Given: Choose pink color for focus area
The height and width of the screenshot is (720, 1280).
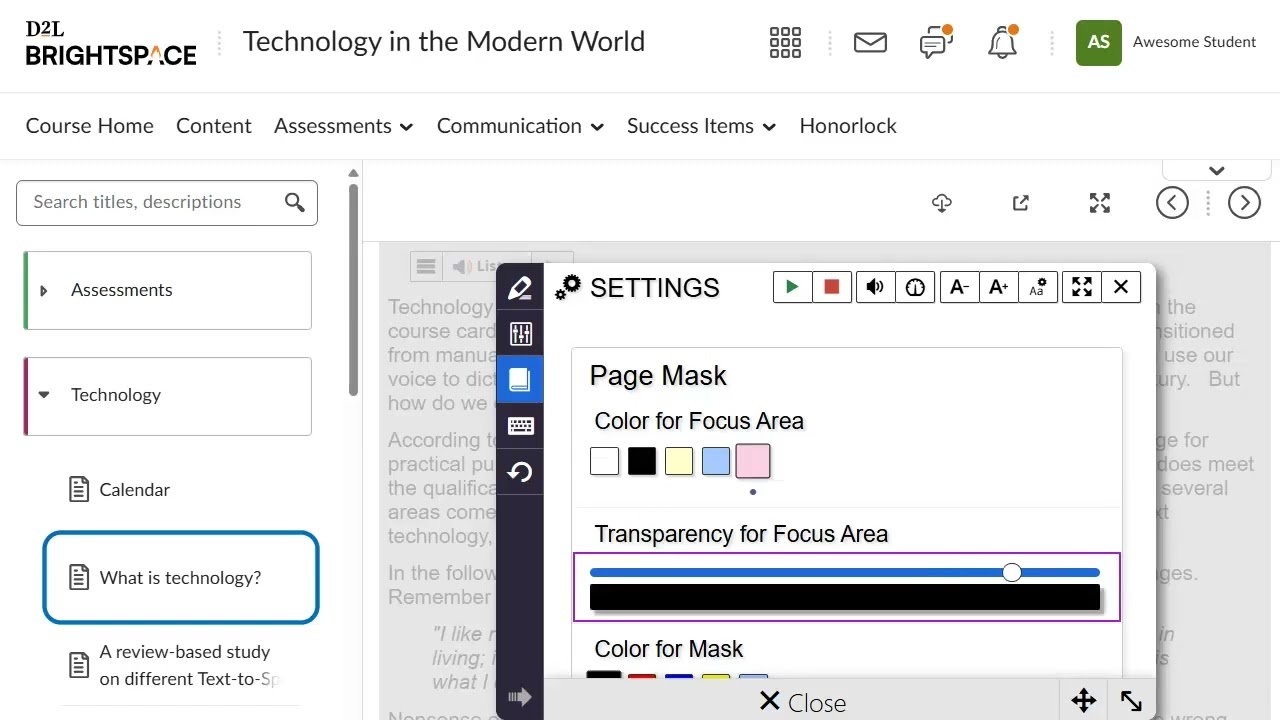Looking at the screenshot, I should (753, 461).
